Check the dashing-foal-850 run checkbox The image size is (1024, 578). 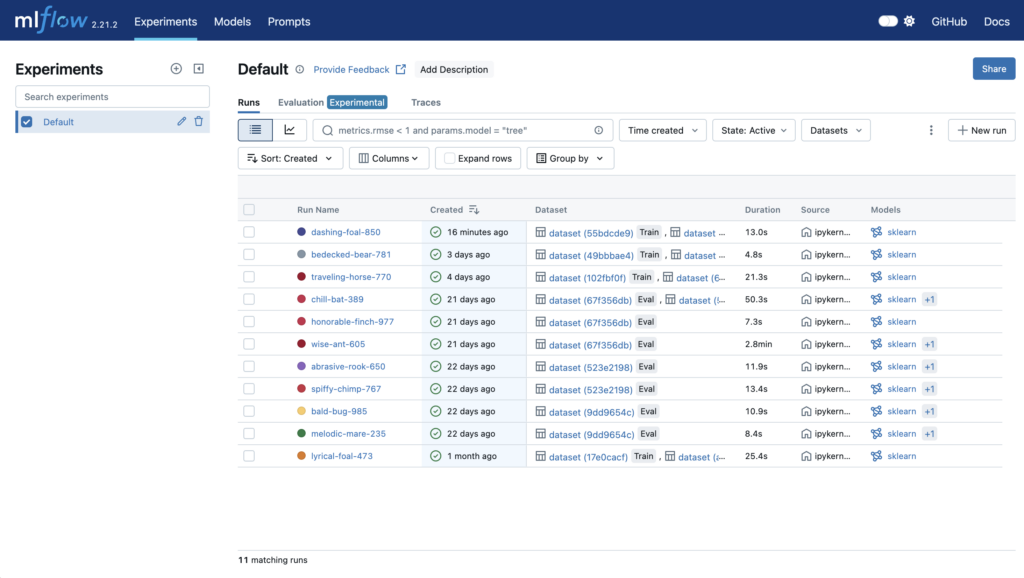(249, 232)
